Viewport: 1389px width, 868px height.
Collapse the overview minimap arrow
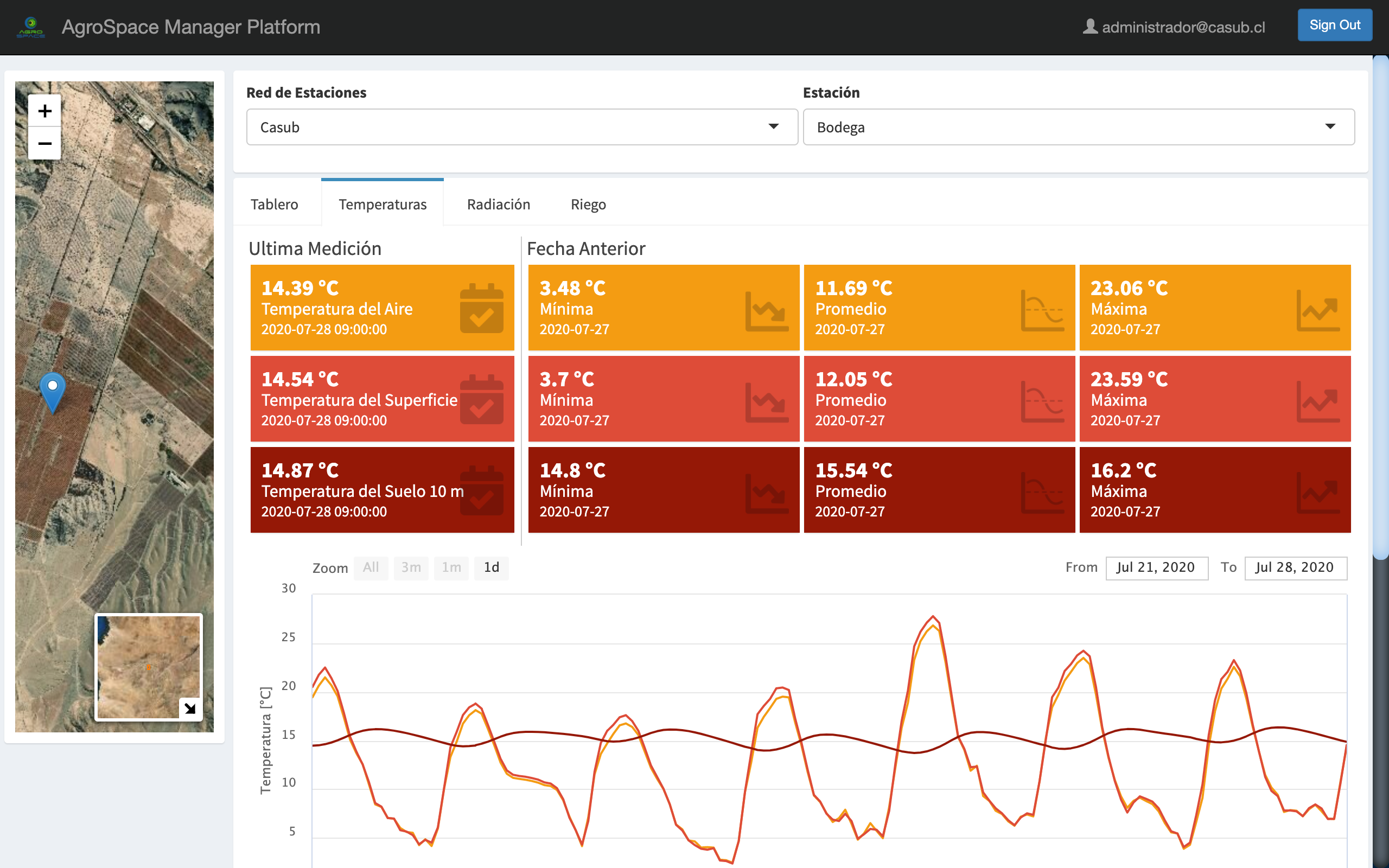[x=190, y=708]
